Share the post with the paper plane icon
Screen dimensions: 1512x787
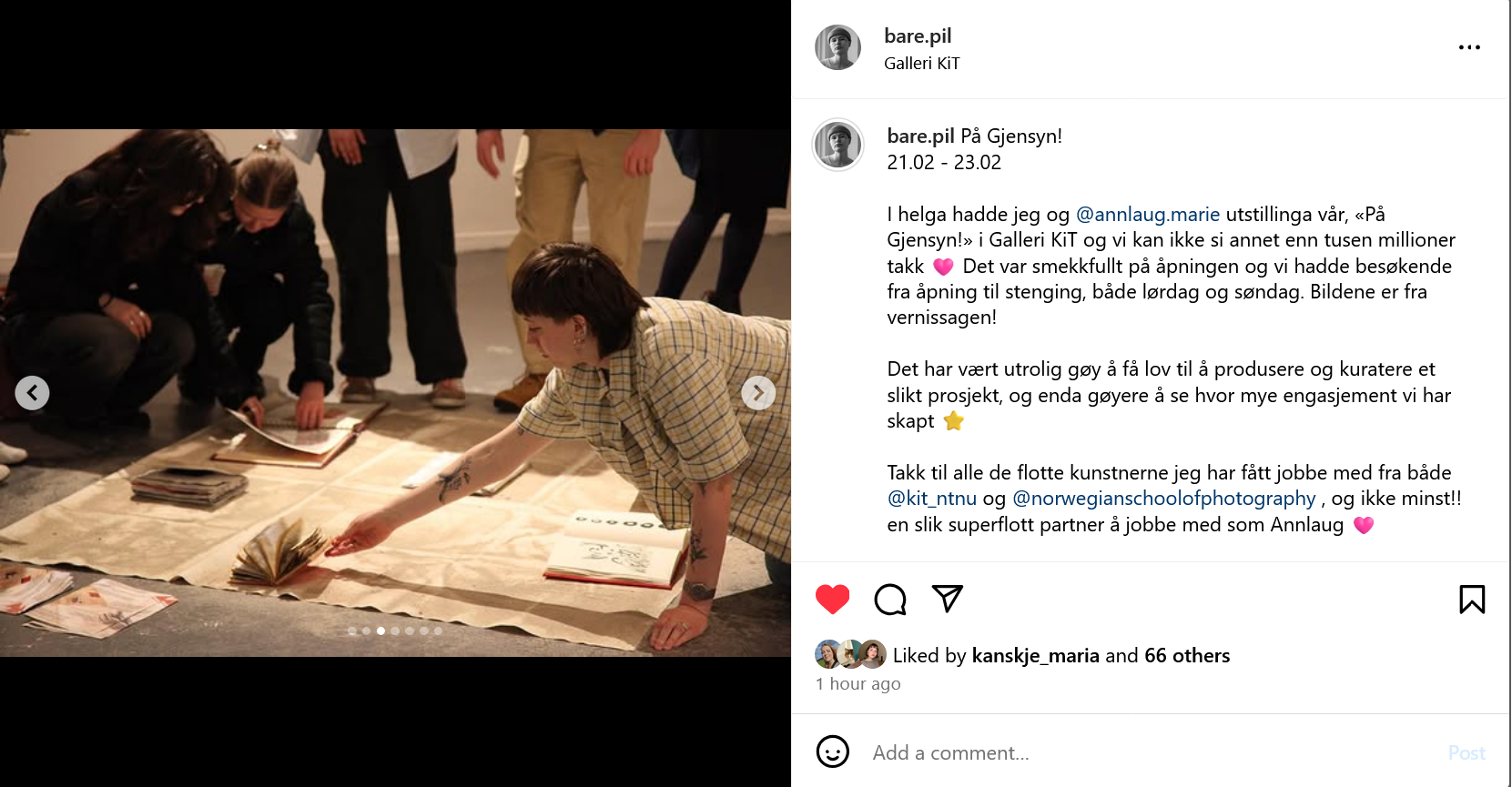947,598
